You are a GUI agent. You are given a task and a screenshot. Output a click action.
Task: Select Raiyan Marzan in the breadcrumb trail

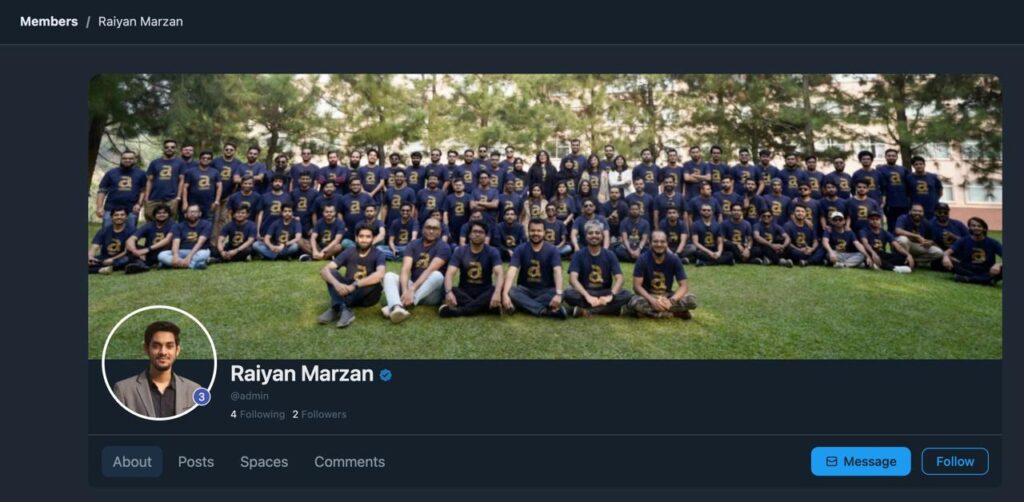140,22
